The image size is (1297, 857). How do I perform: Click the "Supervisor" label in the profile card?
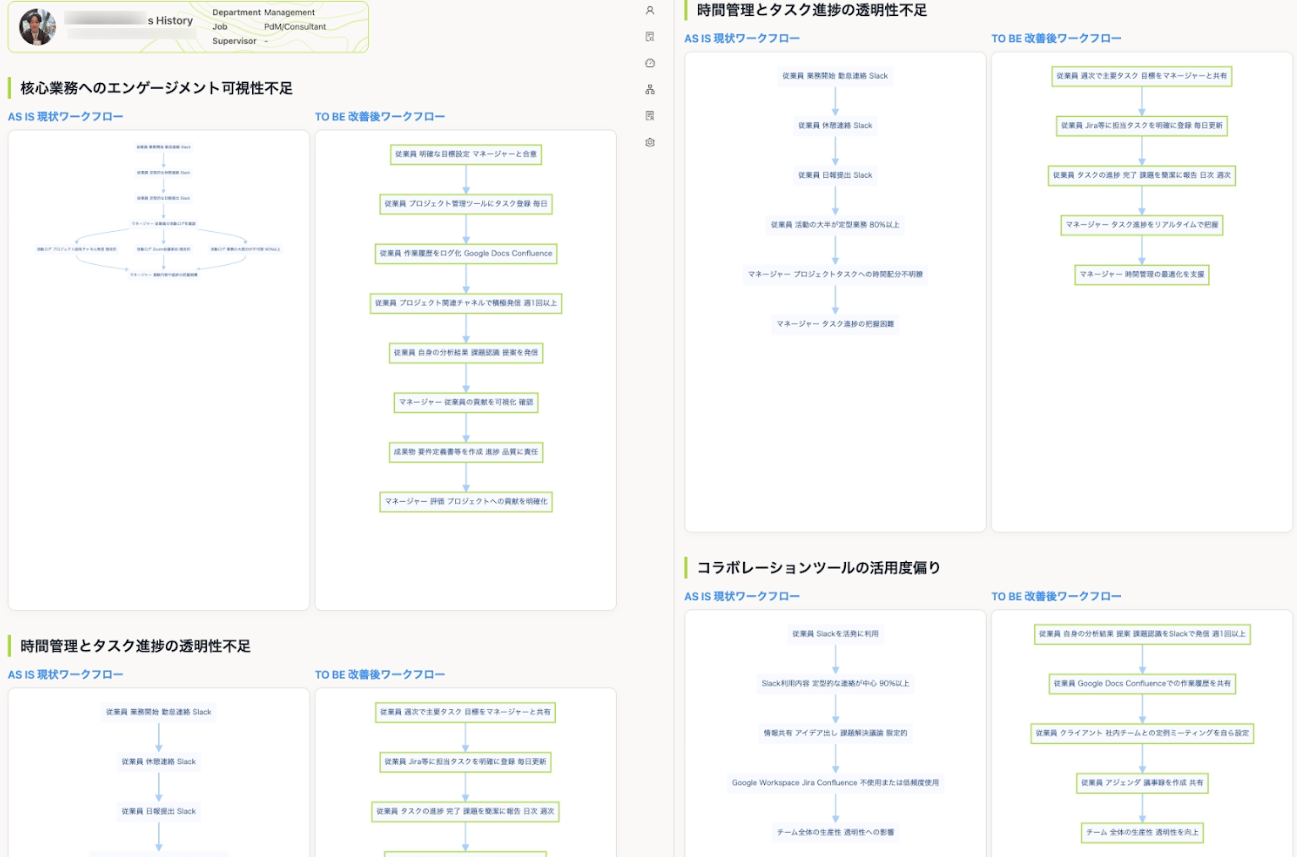tap(234, 41)
